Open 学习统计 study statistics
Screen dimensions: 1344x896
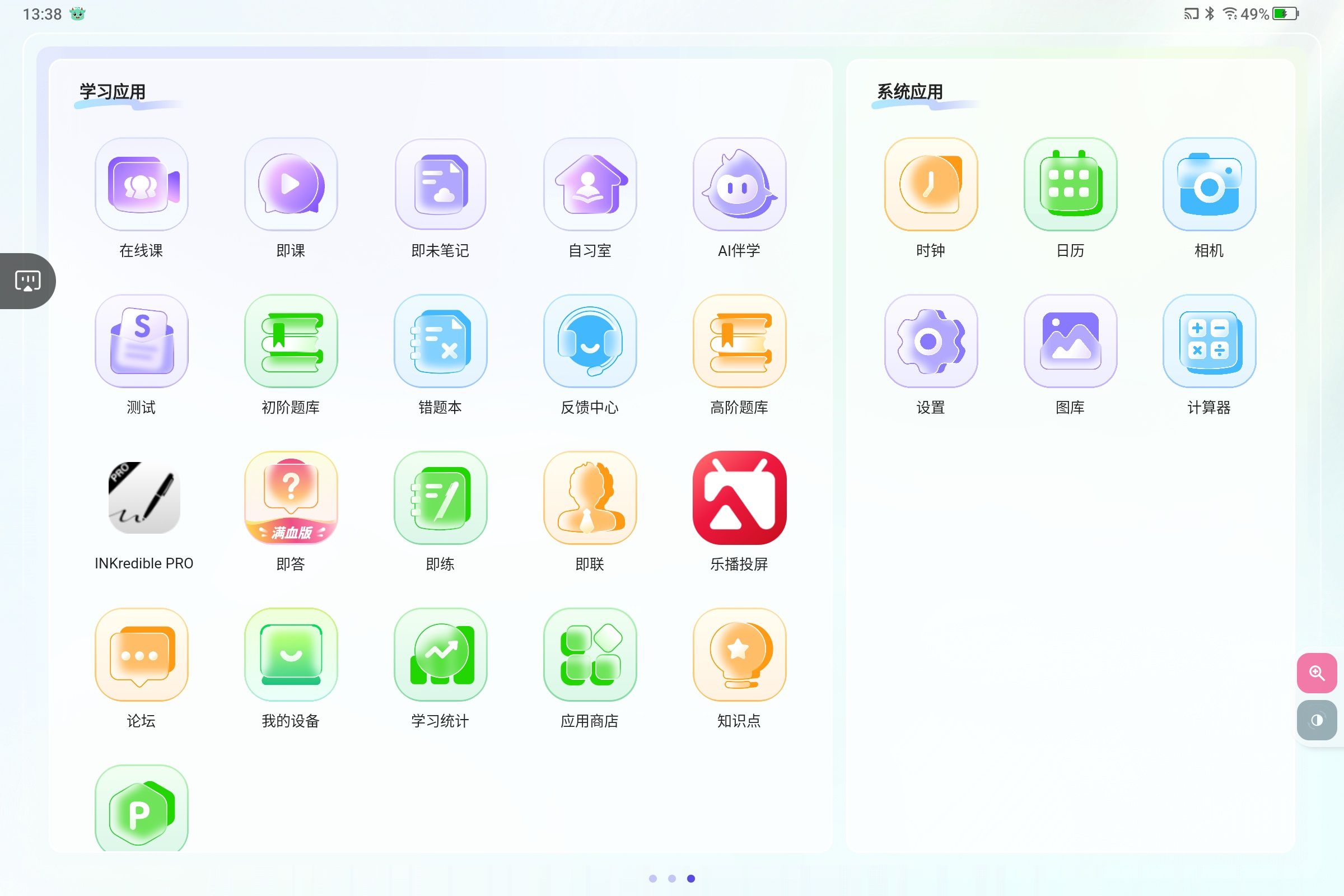point(440,654)
